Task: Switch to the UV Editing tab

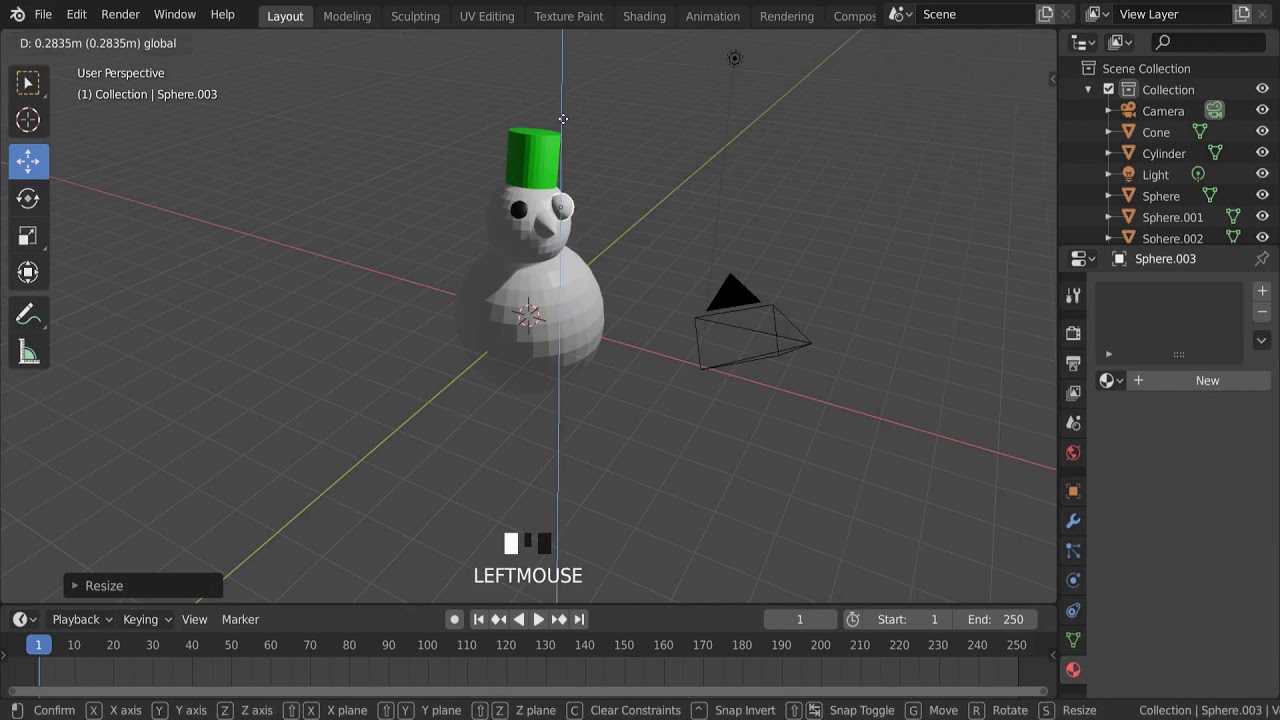Action: (x=487, y=16)
